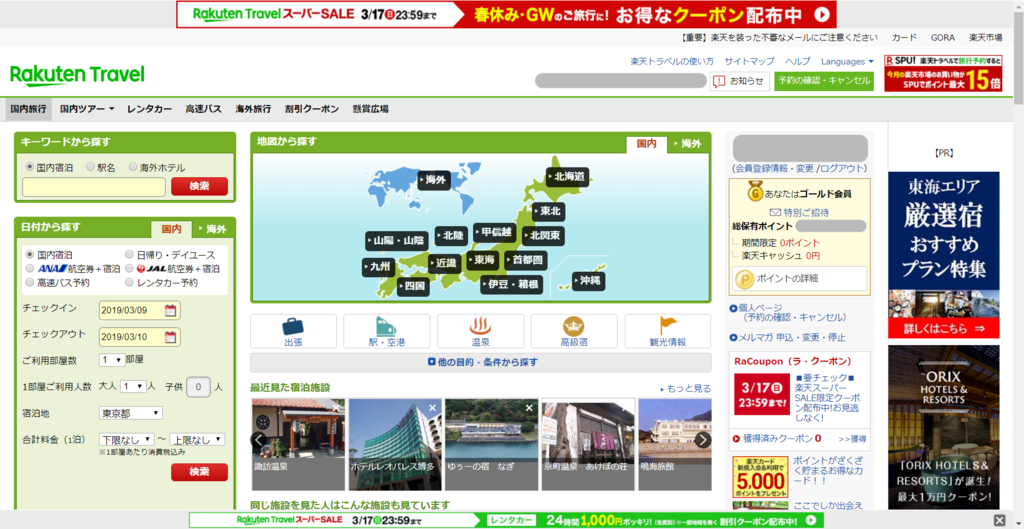
Task: Select 九州 region on the map
Action: (379, 266)
